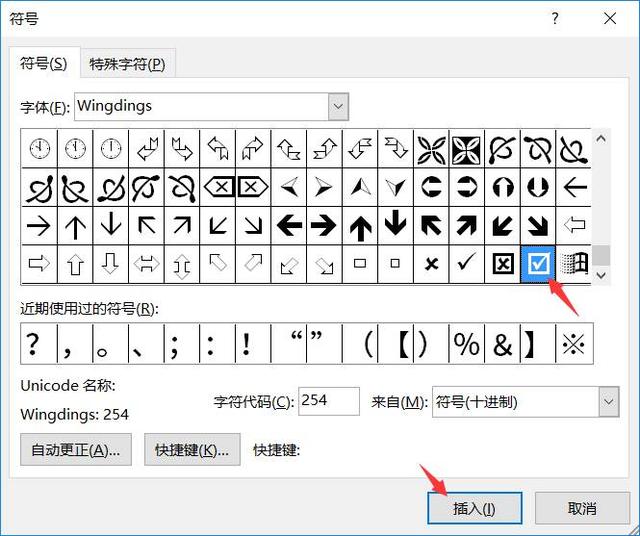Select the outlined right arrow symbol

[x=39, y=264]
